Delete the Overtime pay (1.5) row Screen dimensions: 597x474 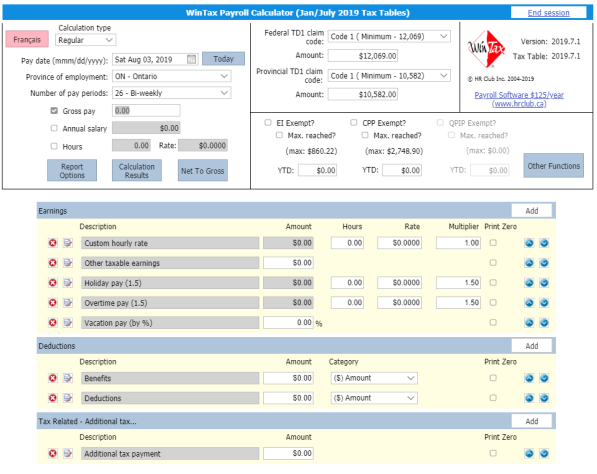pos(53,303)
